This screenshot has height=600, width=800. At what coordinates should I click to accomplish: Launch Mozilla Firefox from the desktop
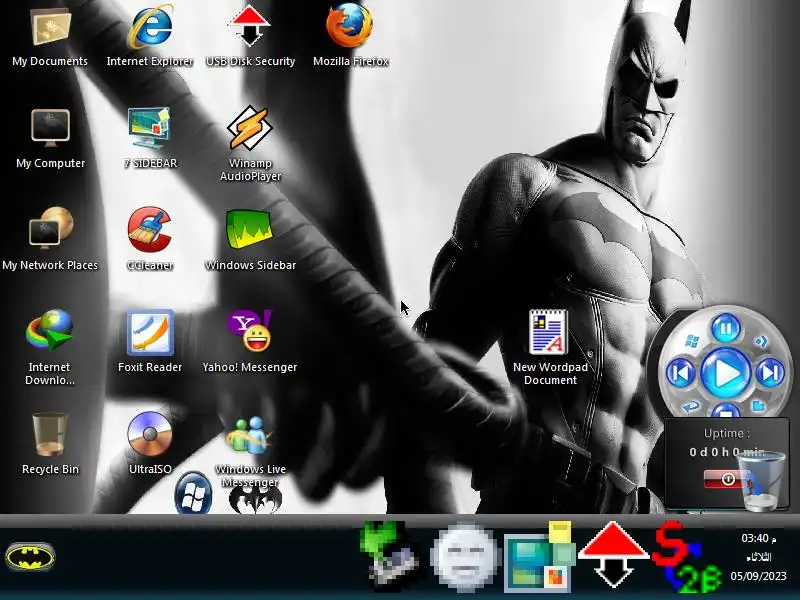click(x=350, y=26)
